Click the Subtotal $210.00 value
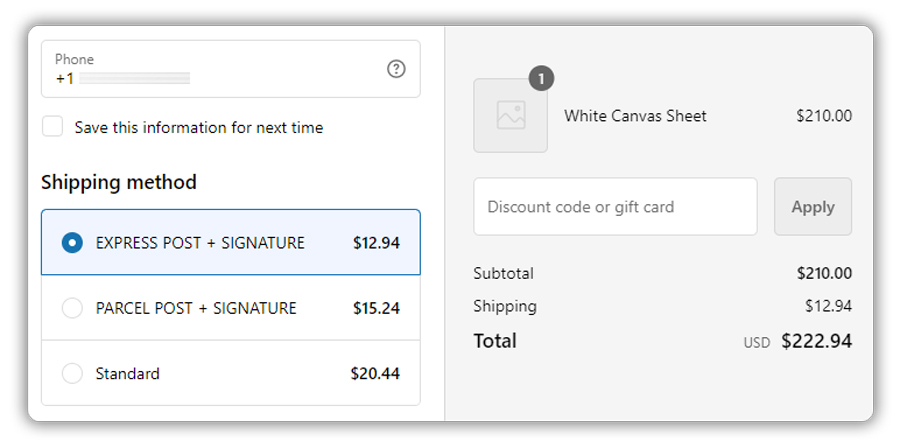The image size is (900, 448). pos(824,273)
